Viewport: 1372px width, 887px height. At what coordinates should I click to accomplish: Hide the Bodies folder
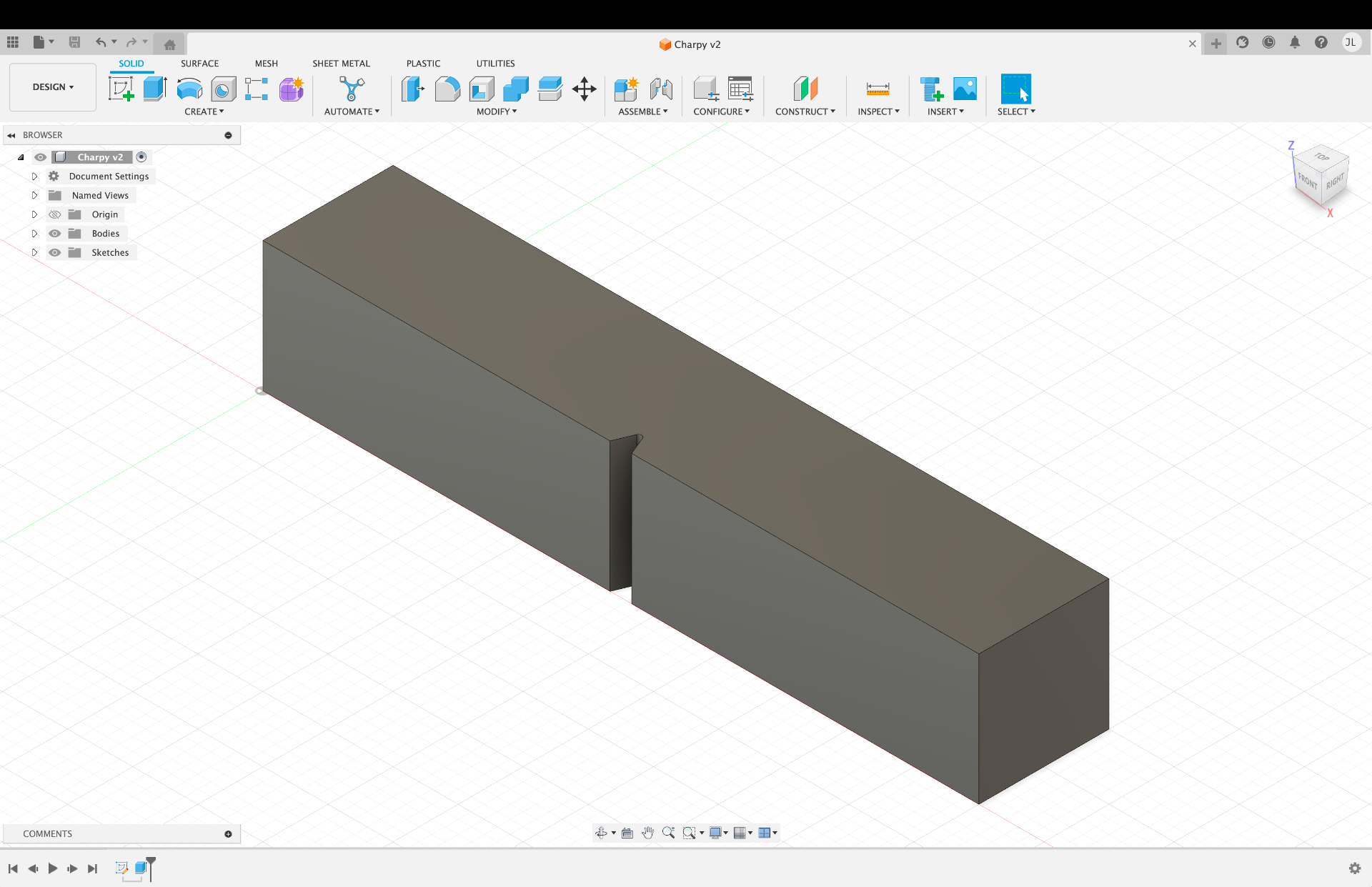[x=54, y=234]
